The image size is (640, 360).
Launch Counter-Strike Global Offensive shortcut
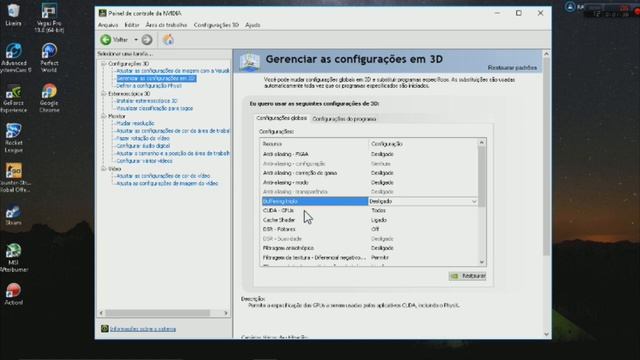point(14,178)
